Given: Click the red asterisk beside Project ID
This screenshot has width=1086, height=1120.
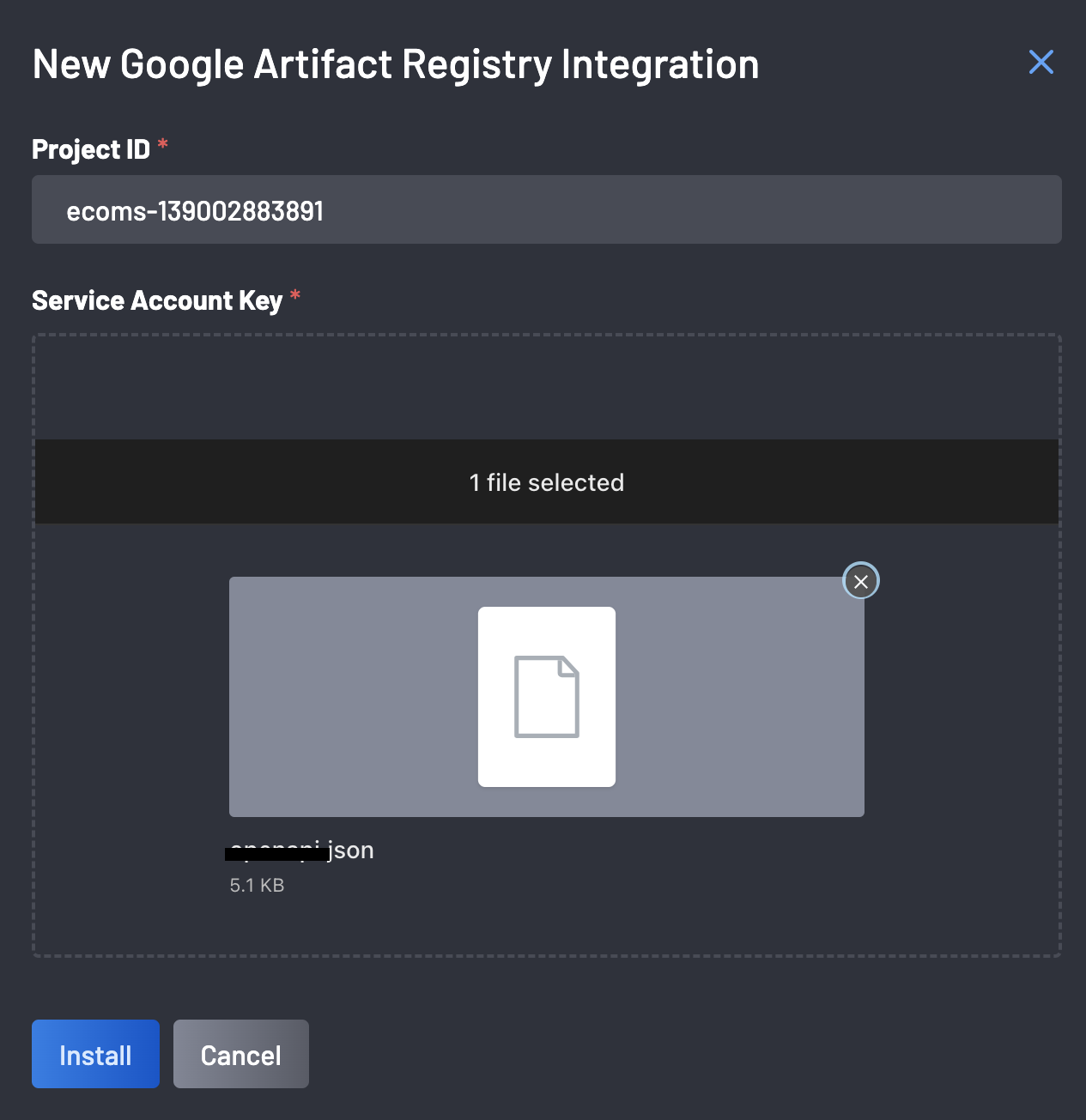Looking at the screenshot, I should [x=162, y=145].
